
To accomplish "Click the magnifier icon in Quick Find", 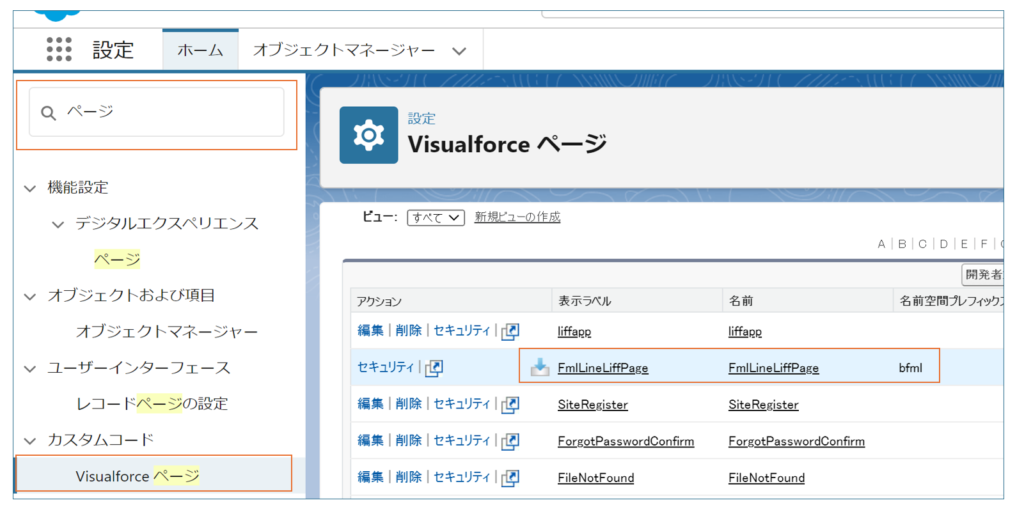I will pos(48,113).
